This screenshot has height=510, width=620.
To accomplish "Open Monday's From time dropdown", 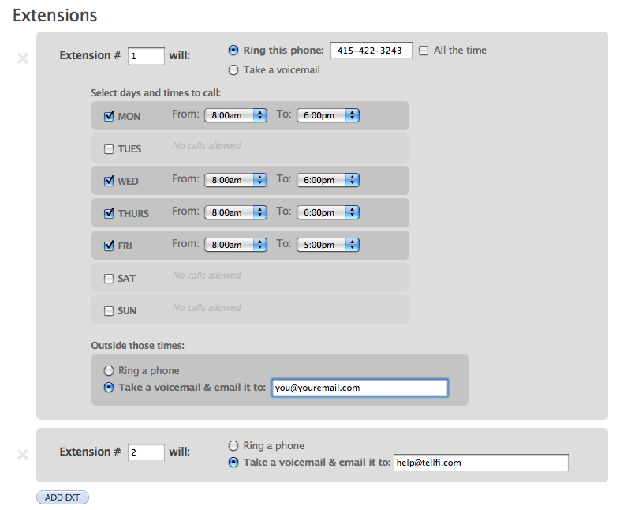I will coord(234,115).
